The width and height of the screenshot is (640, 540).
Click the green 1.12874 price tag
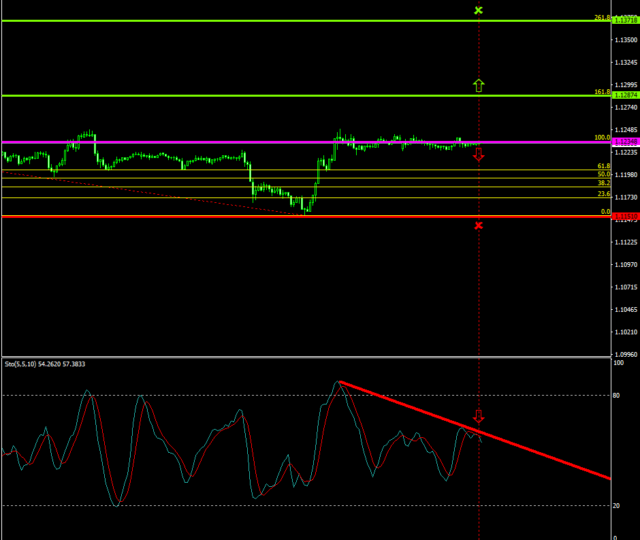624,96
